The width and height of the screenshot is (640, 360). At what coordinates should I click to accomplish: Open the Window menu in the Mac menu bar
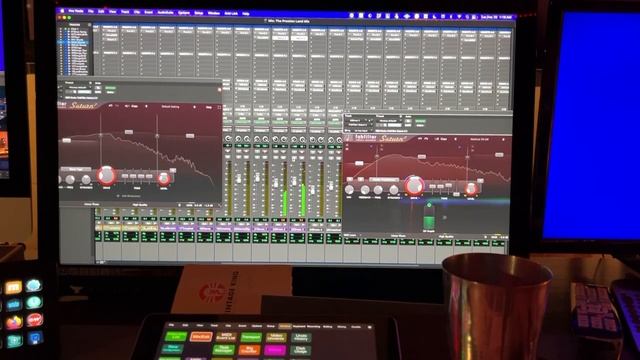click(x=214, y=13)
